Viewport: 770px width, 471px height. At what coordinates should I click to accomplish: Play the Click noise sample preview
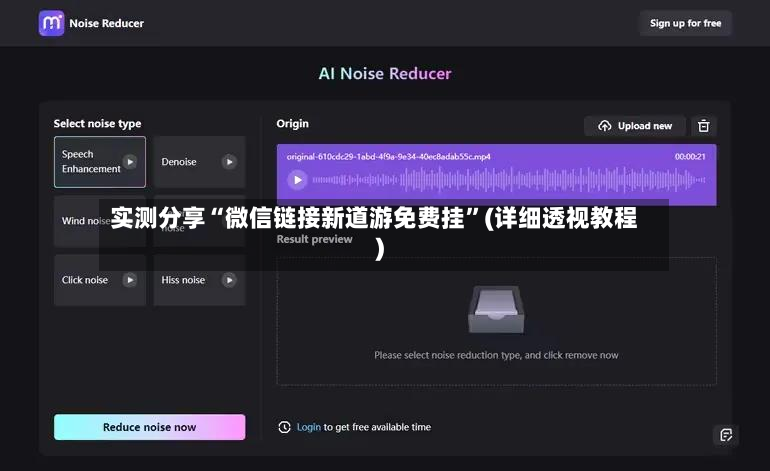[130, 280]
